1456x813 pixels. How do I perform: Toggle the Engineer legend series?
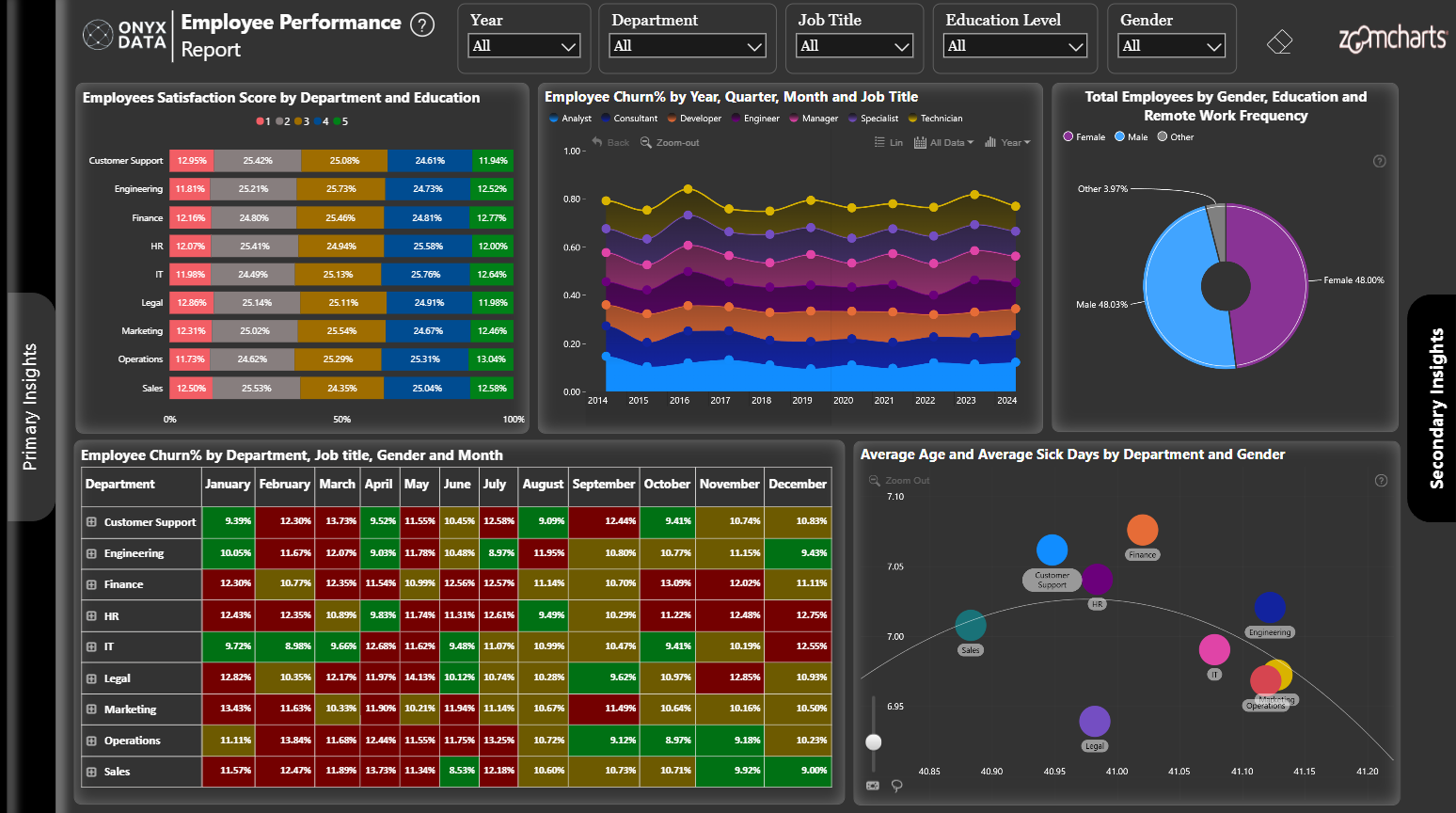755,119
